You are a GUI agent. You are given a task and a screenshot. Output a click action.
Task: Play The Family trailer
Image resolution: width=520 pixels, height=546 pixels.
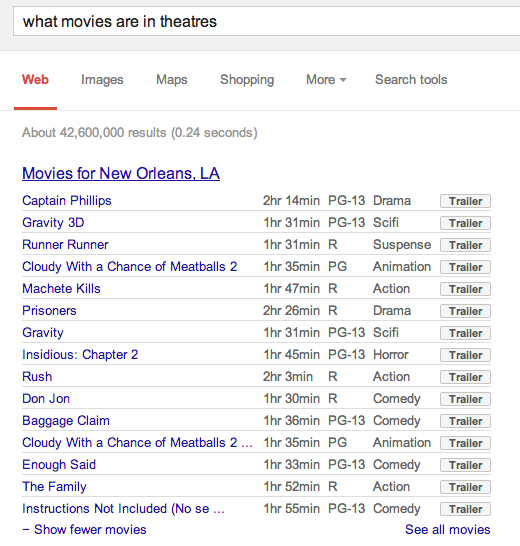pos(465,487)
